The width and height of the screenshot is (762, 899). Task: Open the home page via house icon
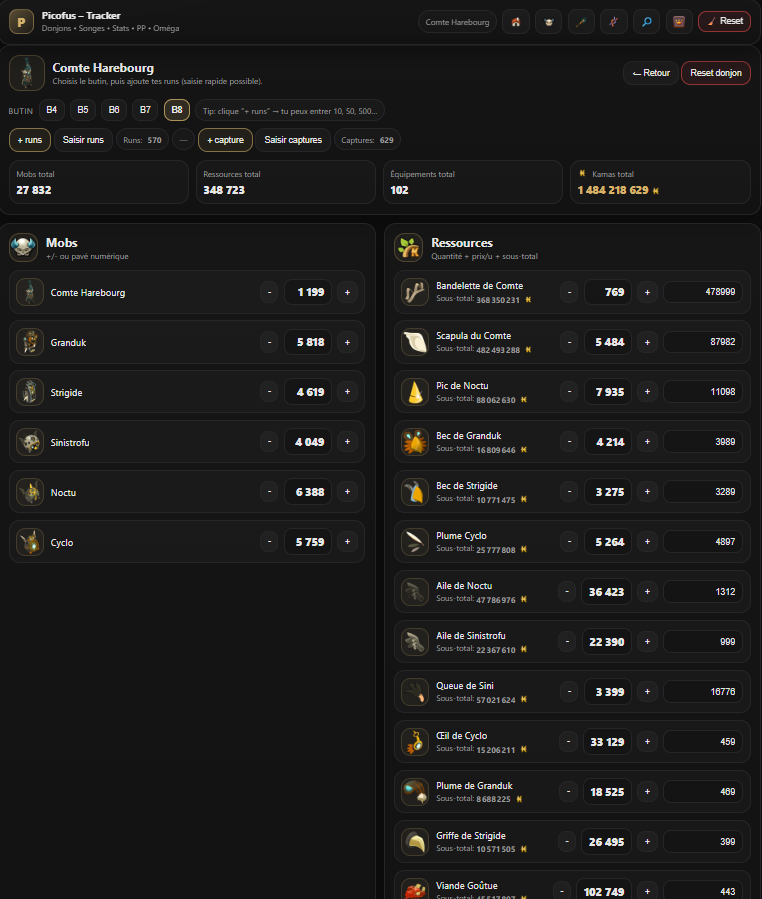click(515, 22)
